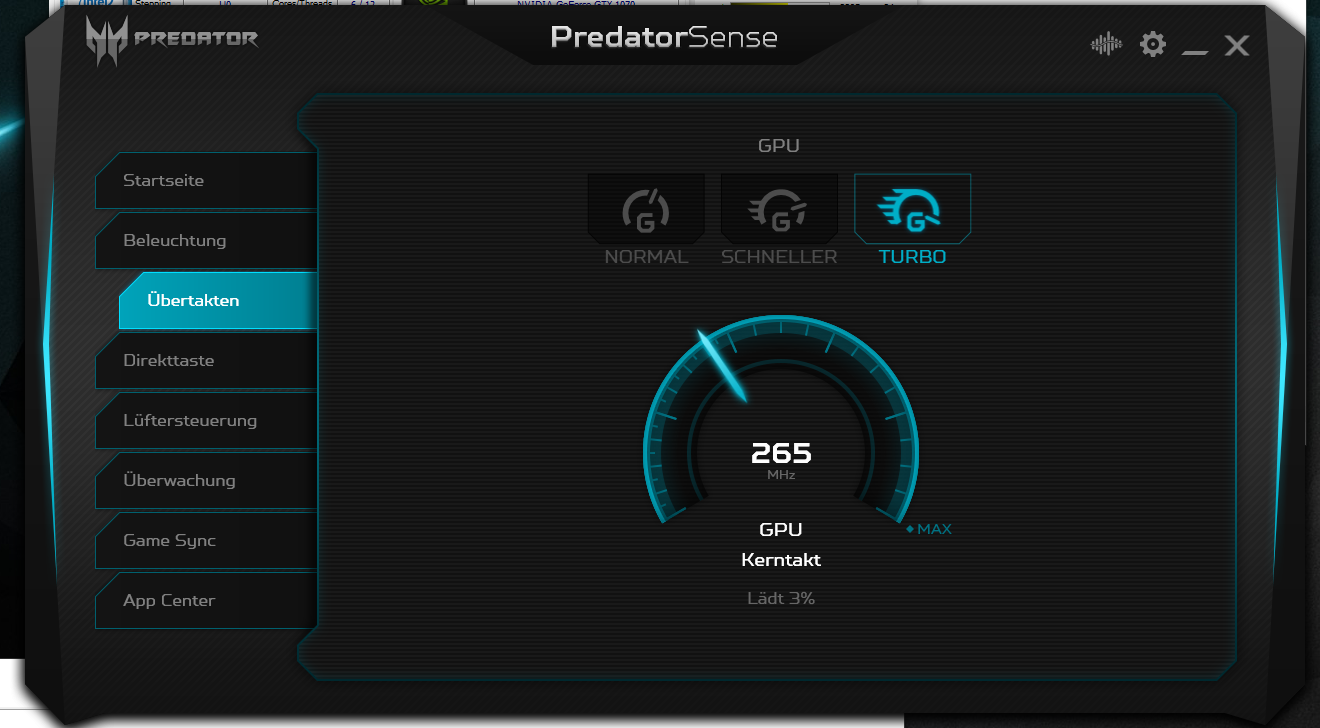Image resolution: width=1320 pixels, height=728 pixels.
Task: Switch to the Direkttaste tab
Action: (x=206, y=361)
